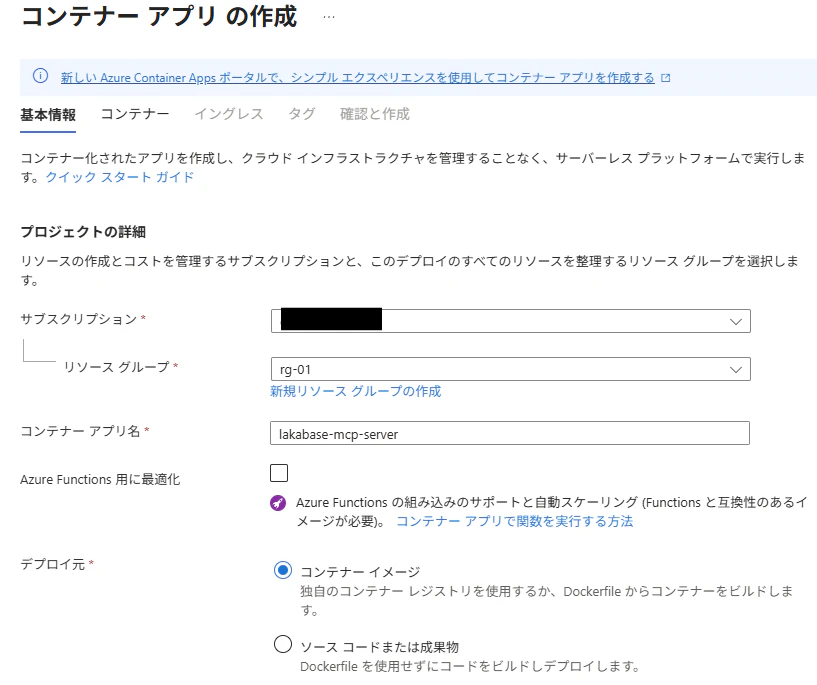Click the コンテナー アプリ の作成 page title

(x=159, y=16)
